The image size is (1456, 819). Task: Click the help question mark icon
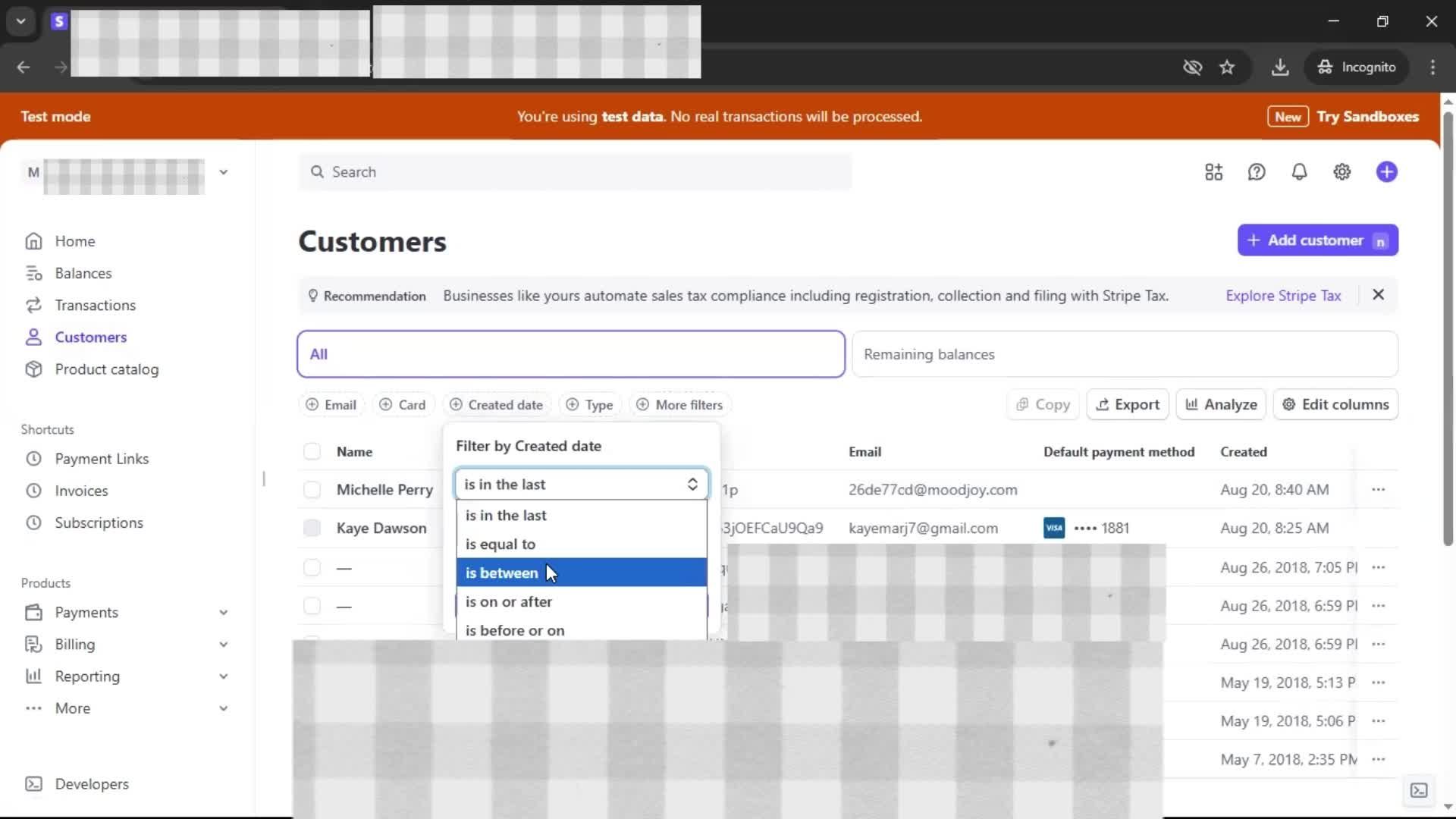pos(1257,172)
